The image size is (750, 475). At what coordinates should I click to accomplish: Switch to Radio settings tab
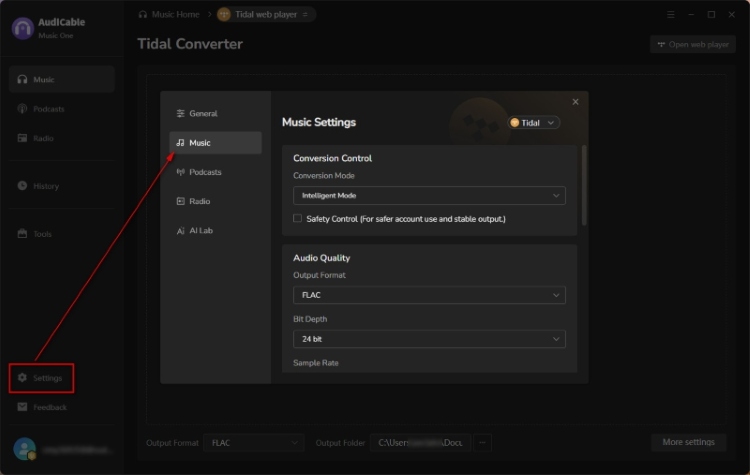[215, 201]
